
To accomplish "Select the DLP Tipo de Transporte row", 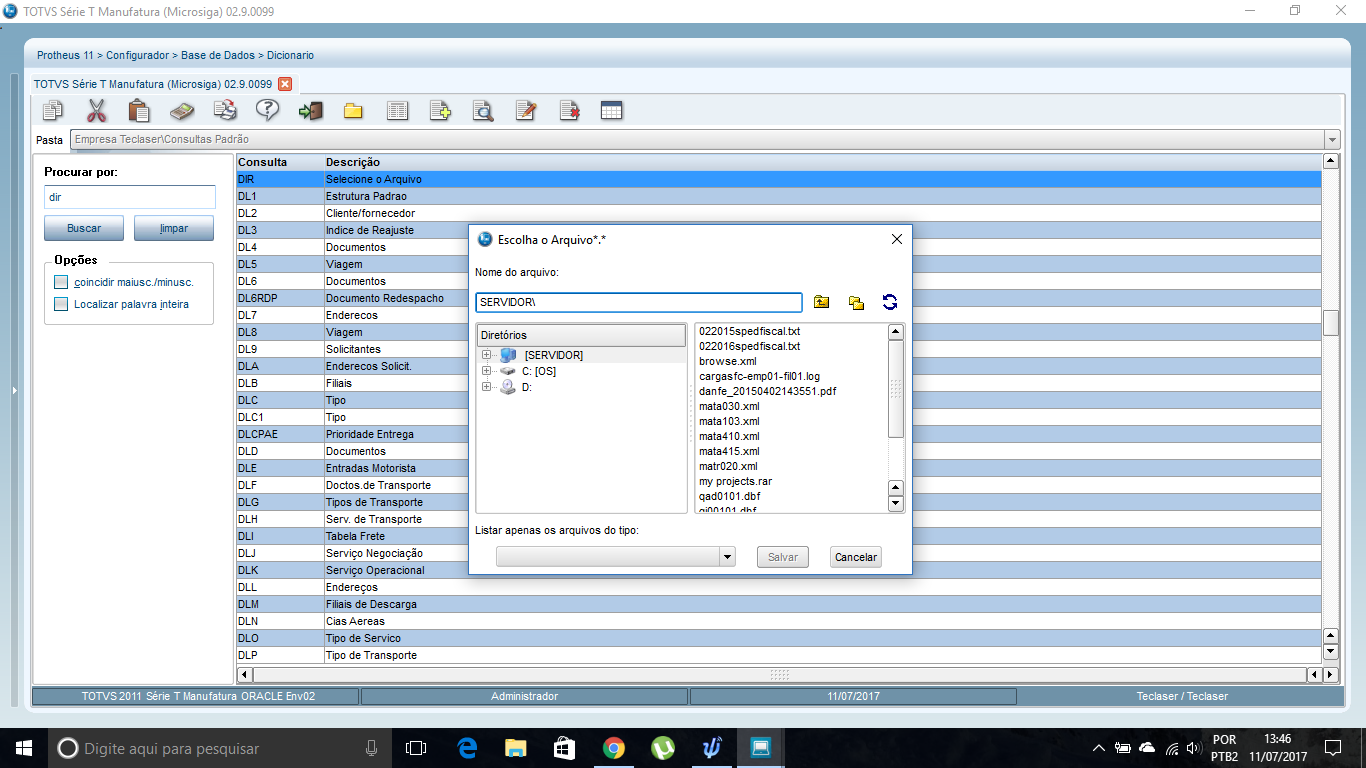I will tap(778, 655).
